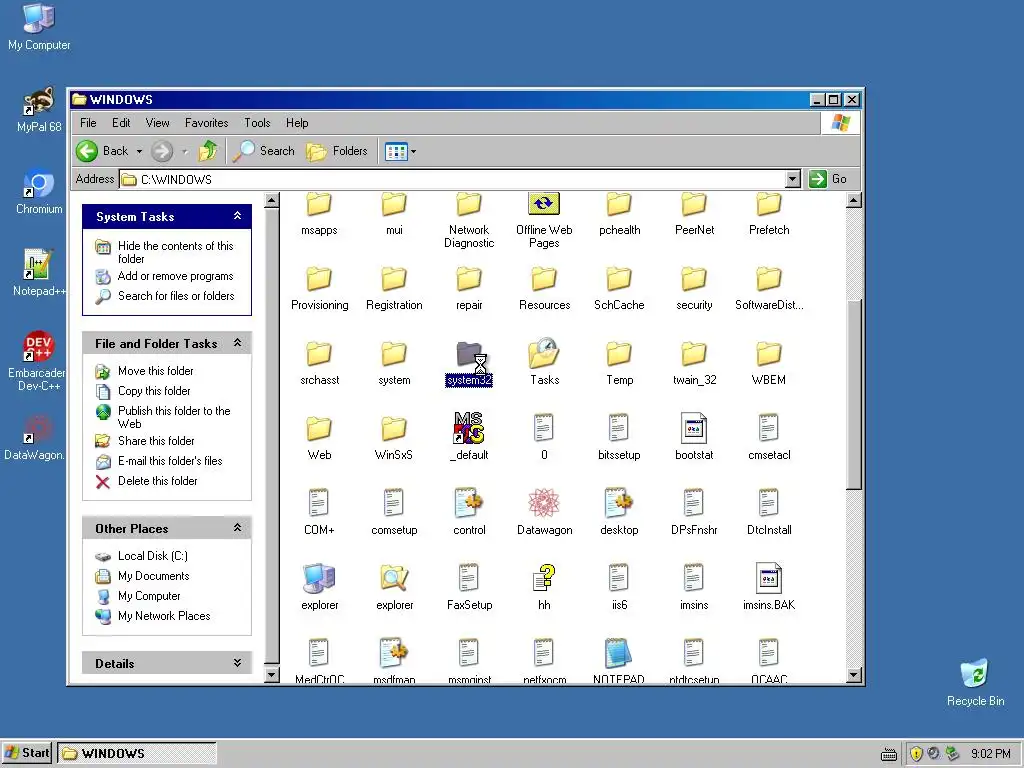Click the Up folder toolbar icon
The width and height of the screenshot is (1024, 768).
[x=208, y=151]
